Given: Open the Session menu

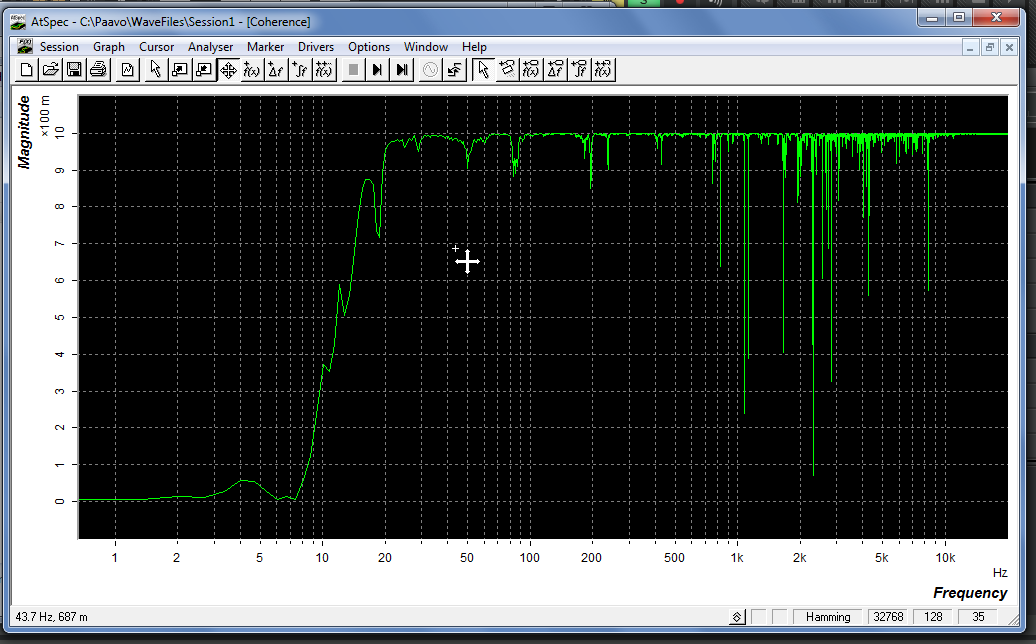Looking at the screenshot, I should (59, 47).
